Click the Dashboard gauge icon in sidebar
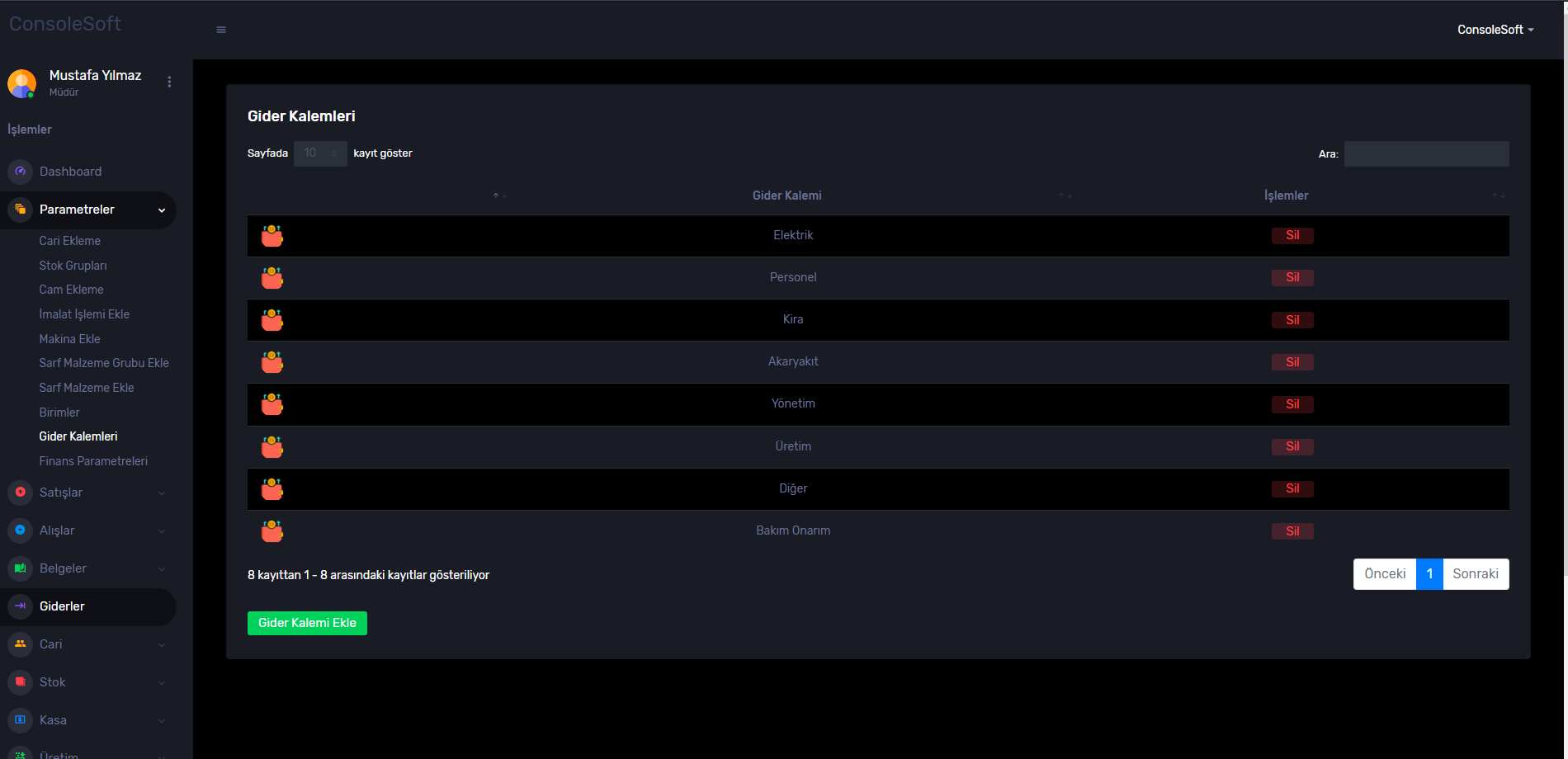Screen dimensions: 1568x759 click(21, 172)
